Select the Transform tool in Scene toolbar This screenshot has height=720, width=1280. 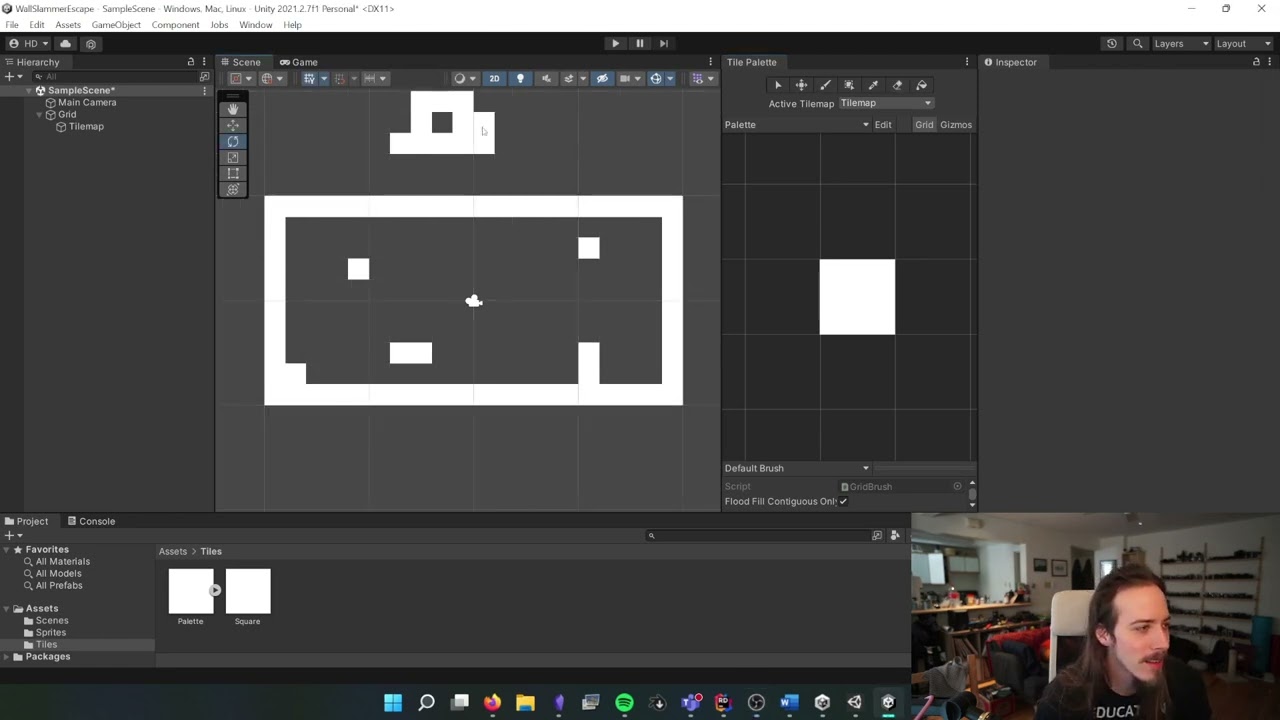pos(233,189)
